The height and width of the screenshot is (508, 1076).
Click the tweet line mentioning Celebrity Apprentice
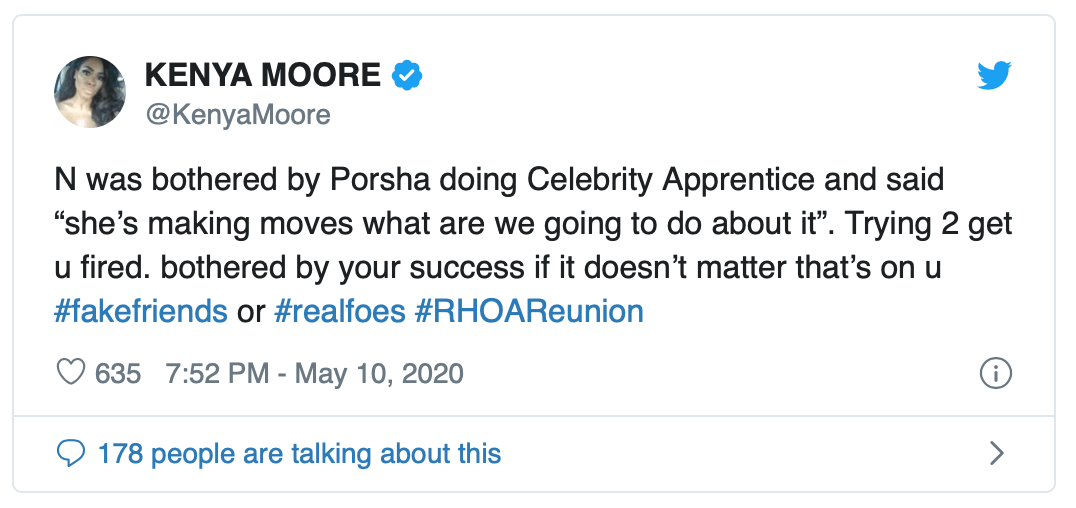pyautogui.click(x=498, y=182)
